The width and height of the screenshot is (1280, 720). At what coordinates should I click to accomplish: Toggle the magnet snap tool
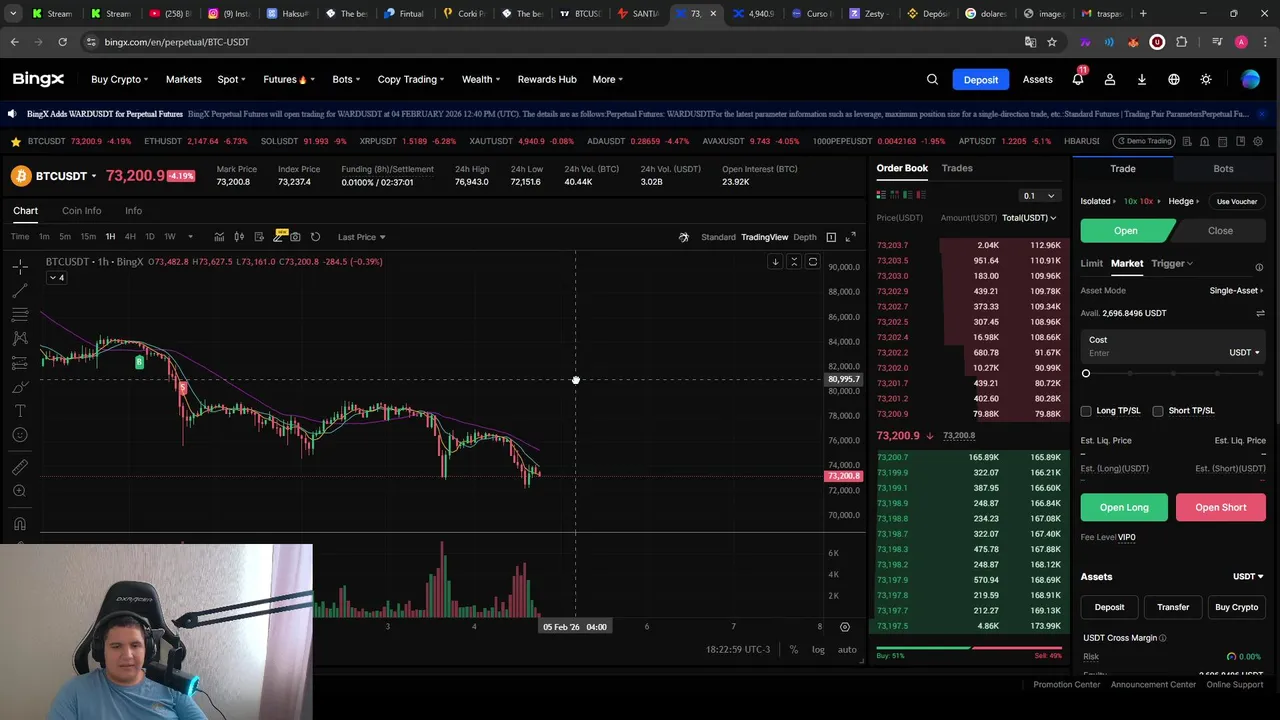pos(20,523)
